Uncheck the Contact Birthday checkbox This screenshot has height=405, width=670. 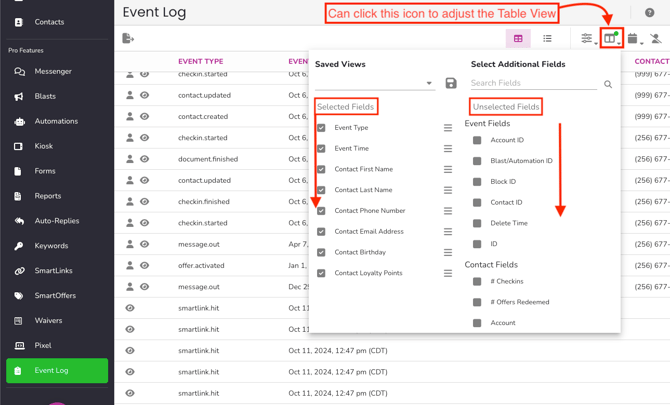pos(321,252)
